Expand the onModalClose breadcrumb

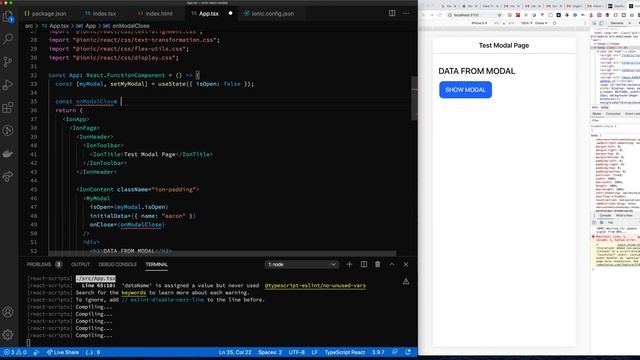point(127,26)
